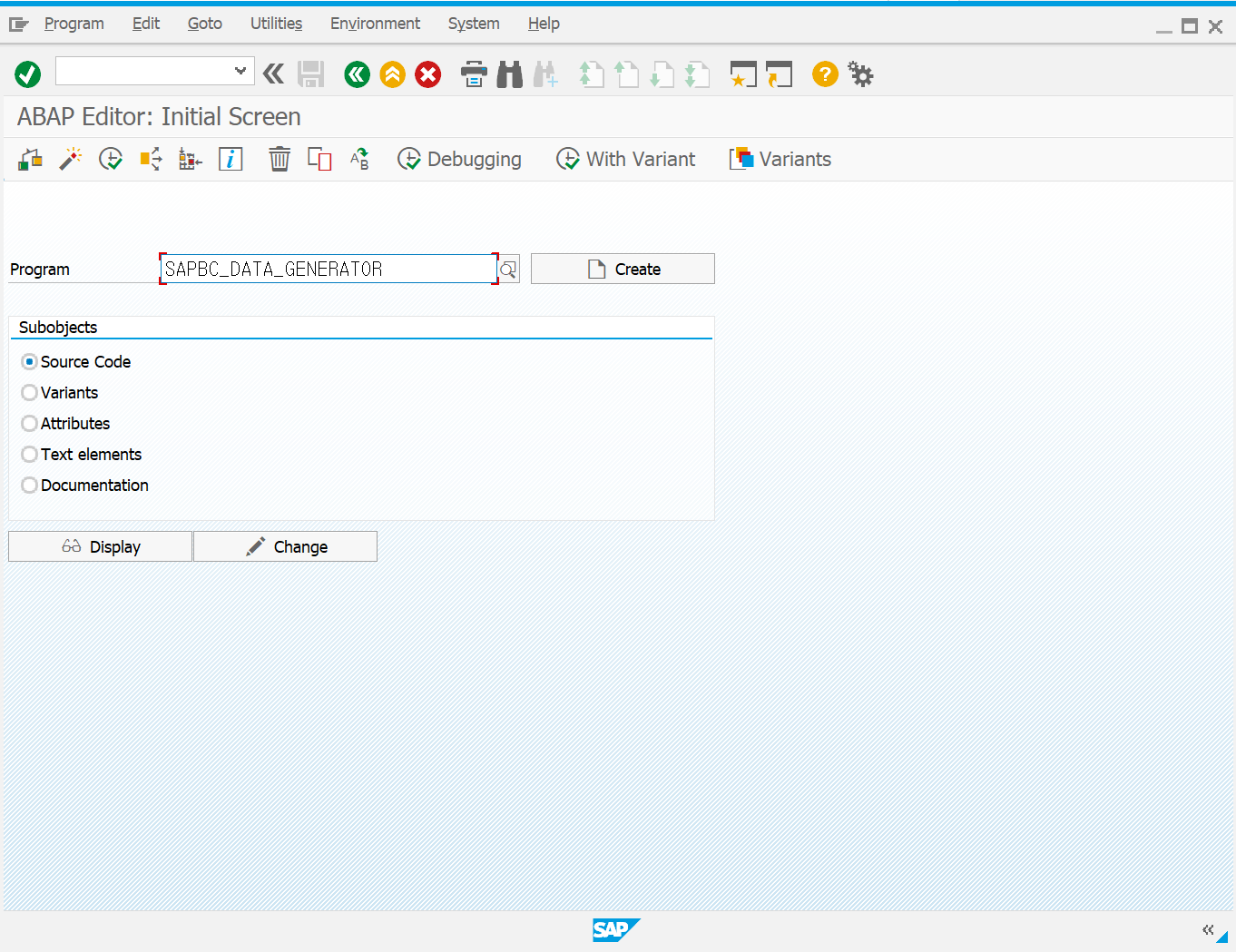Open the command field dropdown
Screen dimensions: 1236x952
tap(240, 71)
